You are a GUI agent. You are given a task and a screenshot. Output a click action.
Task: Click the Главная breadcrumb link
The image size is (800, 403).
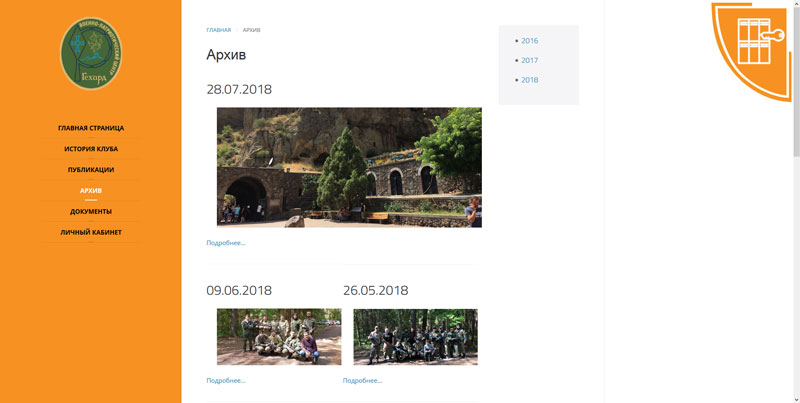219,30
